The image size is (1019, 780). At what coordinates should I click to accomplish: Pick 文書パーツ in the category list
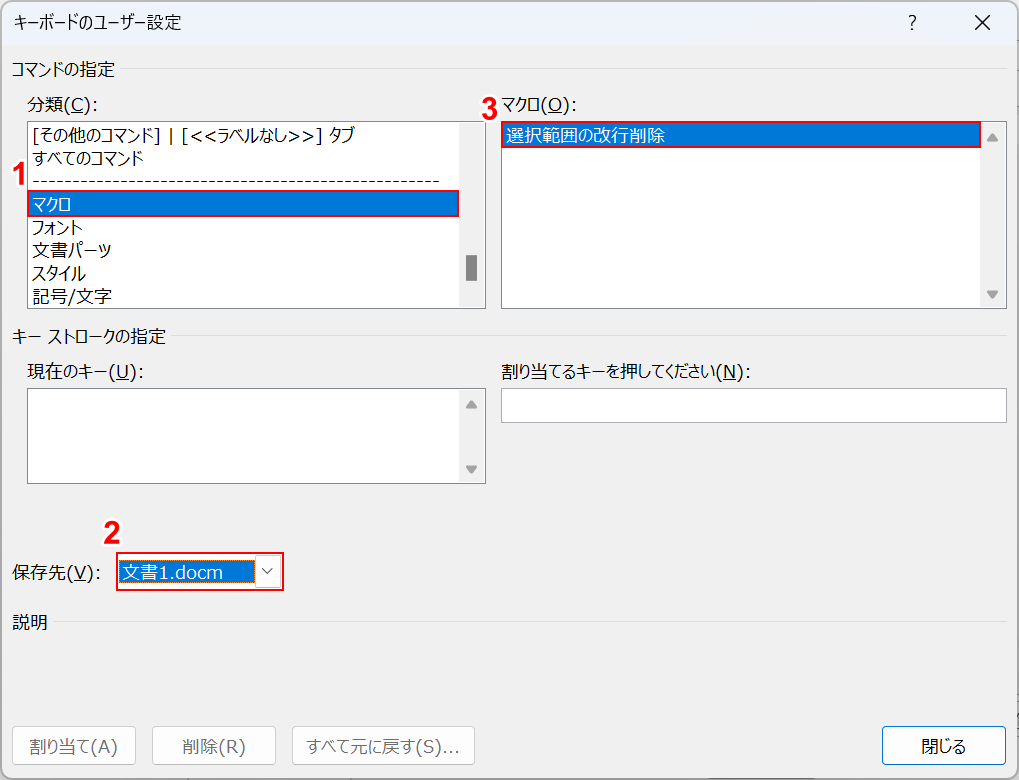[x=72, y=250]
